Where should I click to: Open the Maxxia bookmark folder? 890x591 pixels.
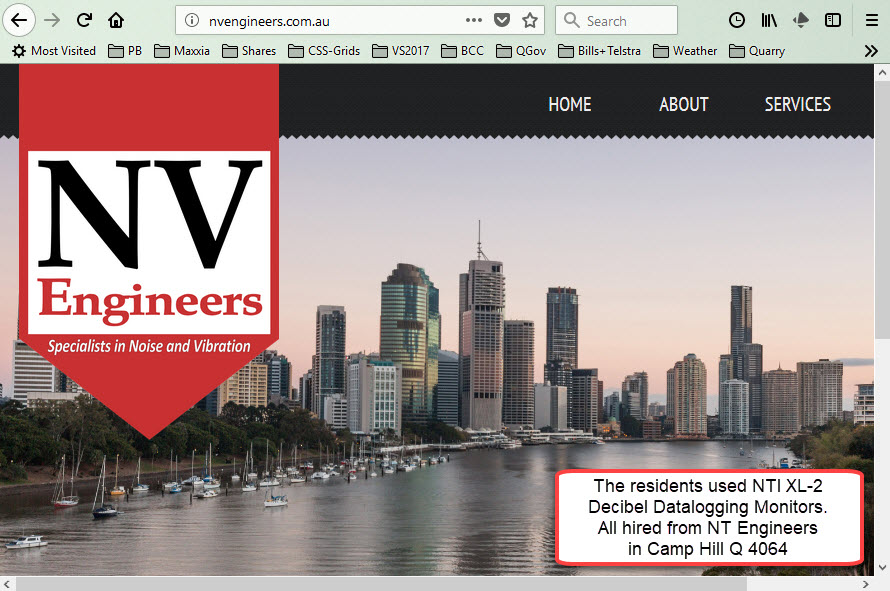click(x=182, y=51)
